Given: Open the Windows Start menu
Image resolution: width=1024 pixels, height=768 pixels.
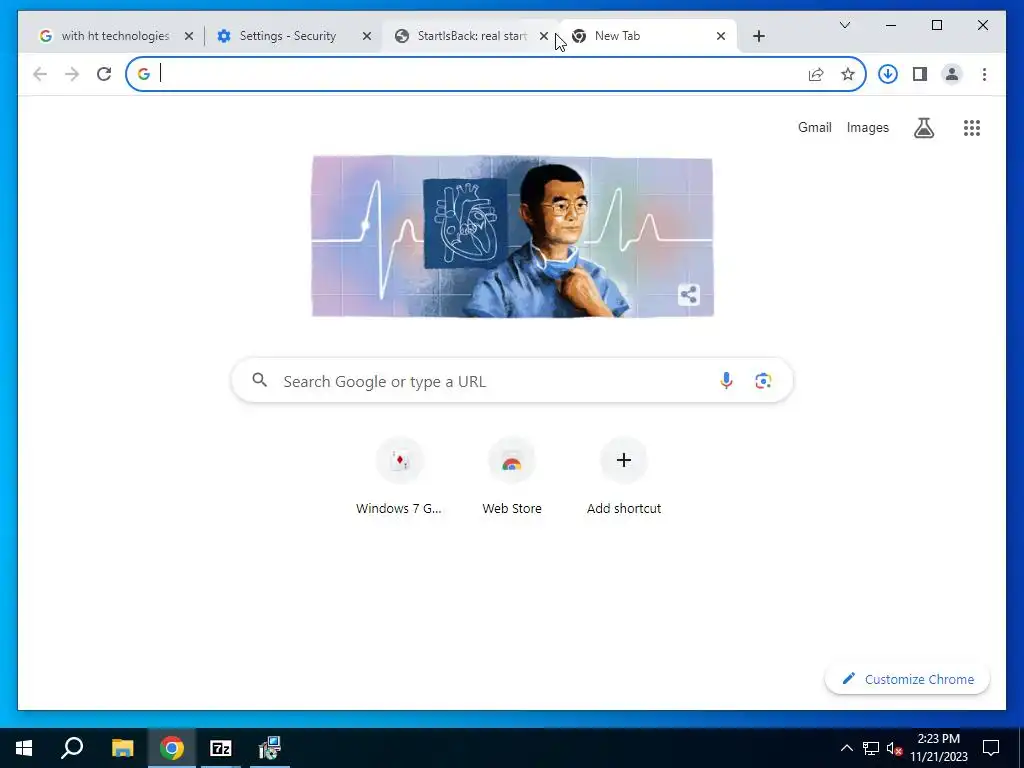Looking at the screenshot, I should point(24,748).
